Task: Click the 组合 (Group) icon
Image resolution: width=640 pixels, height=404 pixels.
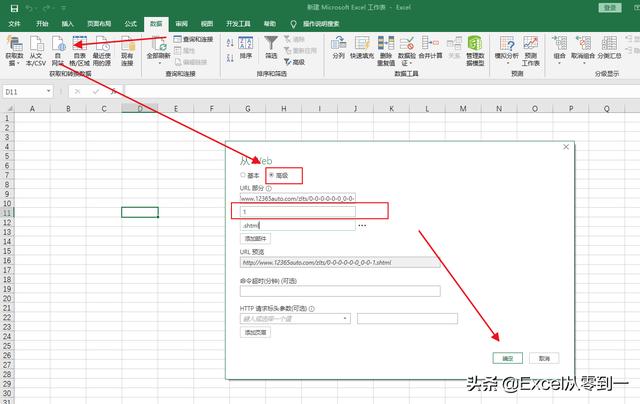Action: 560,43
